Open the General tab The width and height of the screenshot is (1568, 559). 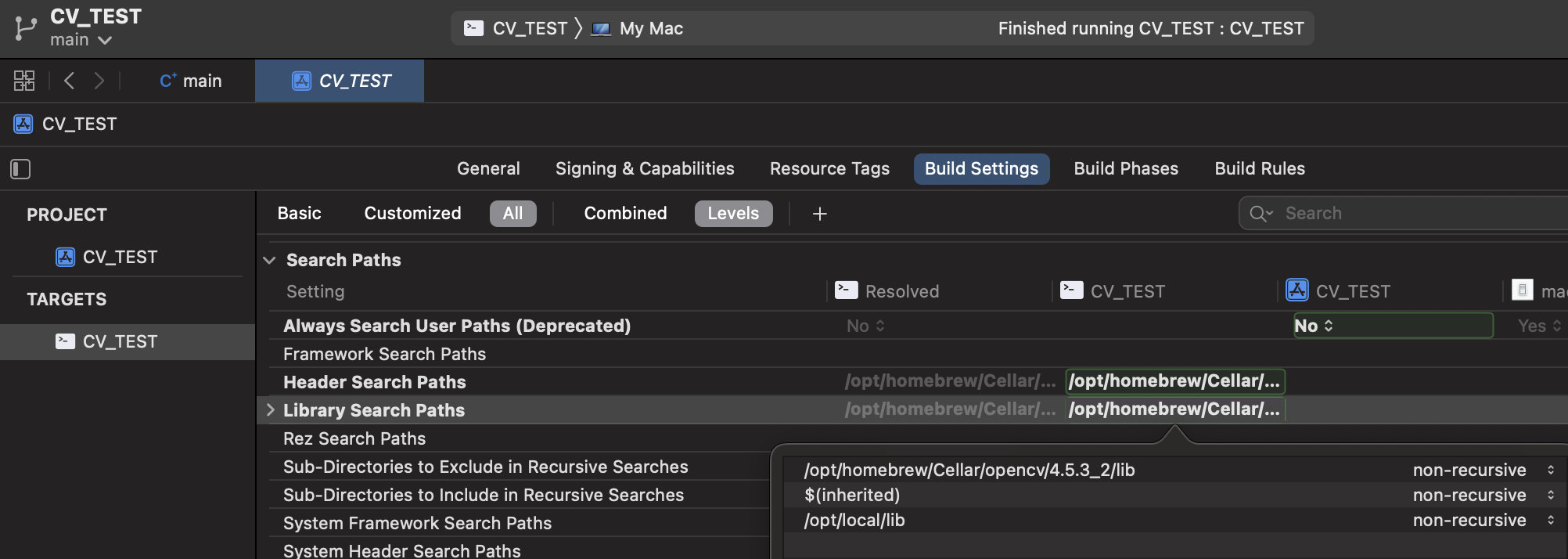(488, 168)
